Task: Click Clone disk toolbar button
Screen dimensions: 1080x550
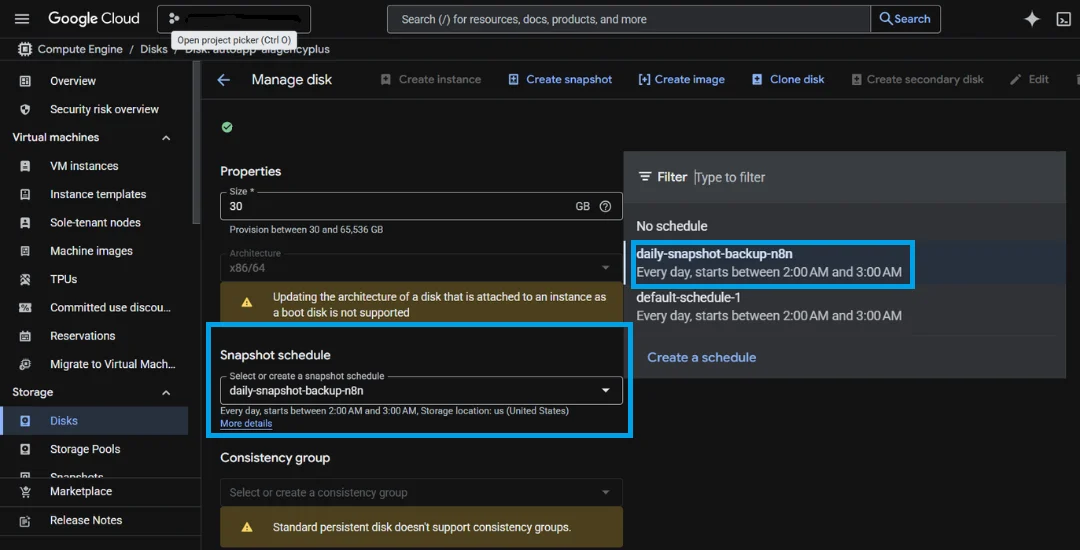Action: coord(788,79)
